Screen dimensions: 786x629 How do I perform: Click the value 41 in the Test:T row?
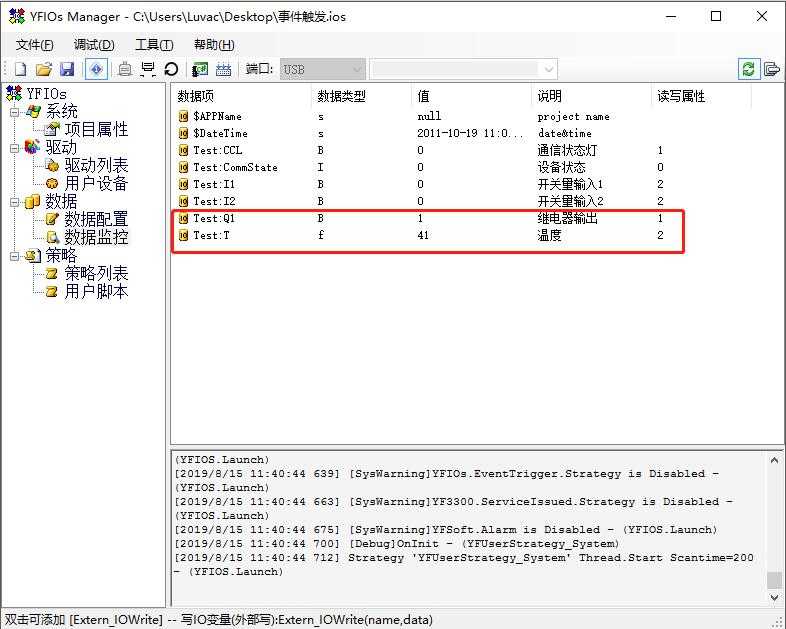[423, 236]
